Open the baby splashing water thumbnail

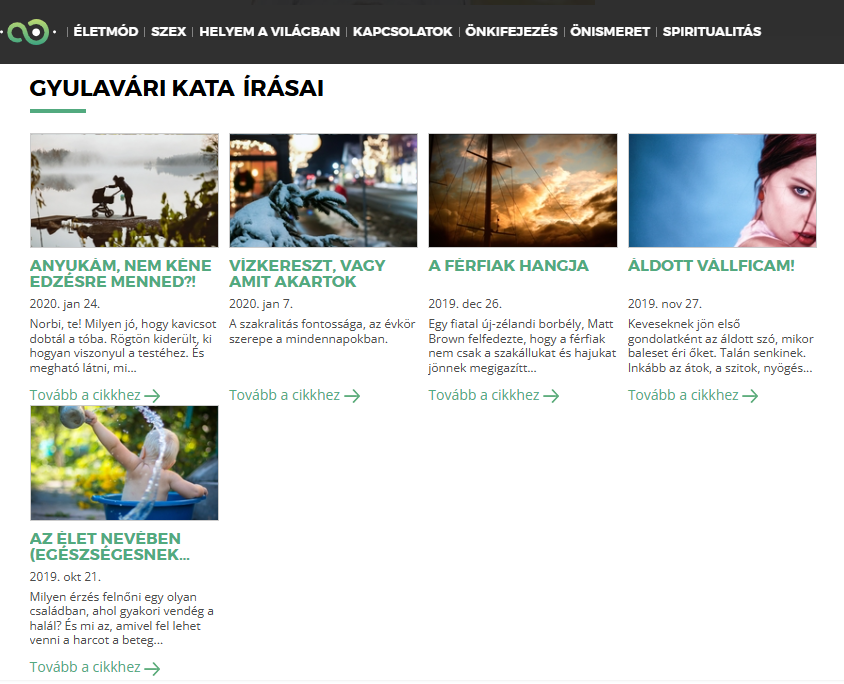(124, 463)
